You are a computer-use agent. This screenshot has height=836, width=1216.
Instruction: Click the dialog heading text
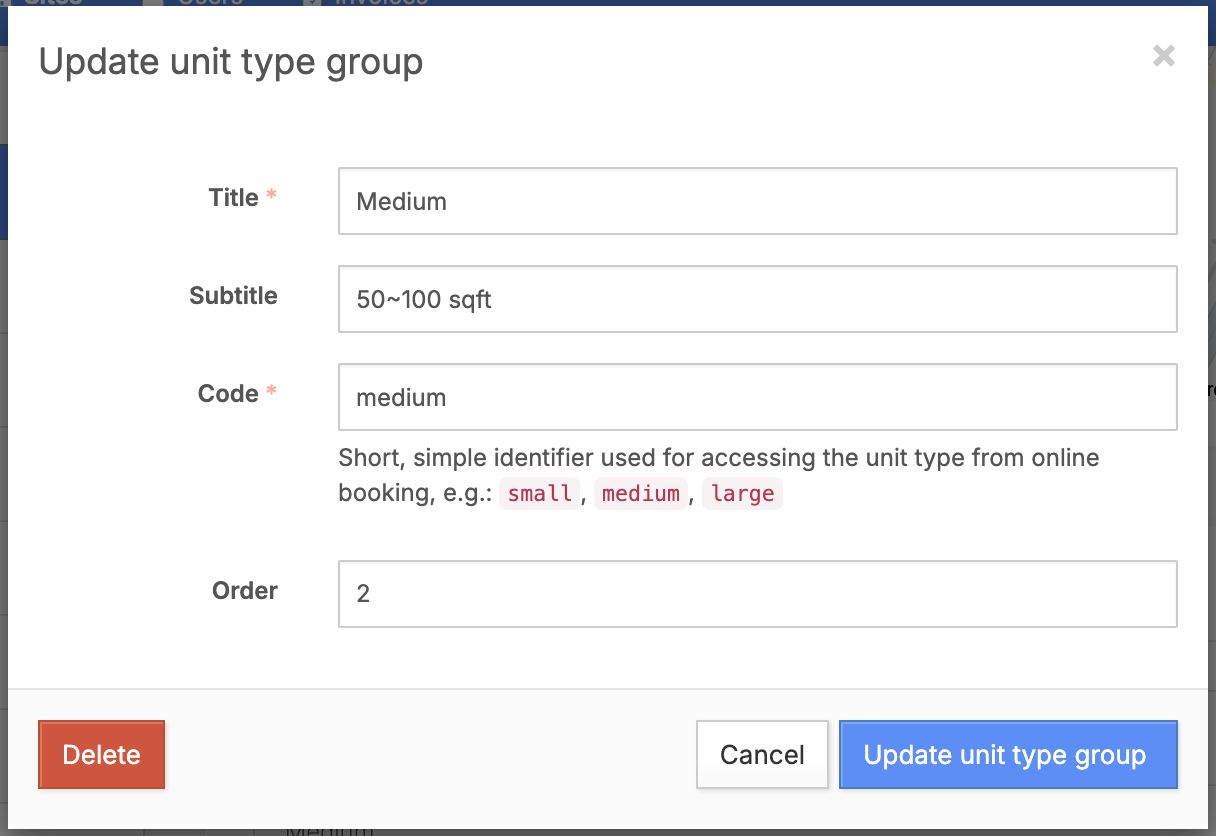pos(231,62)
